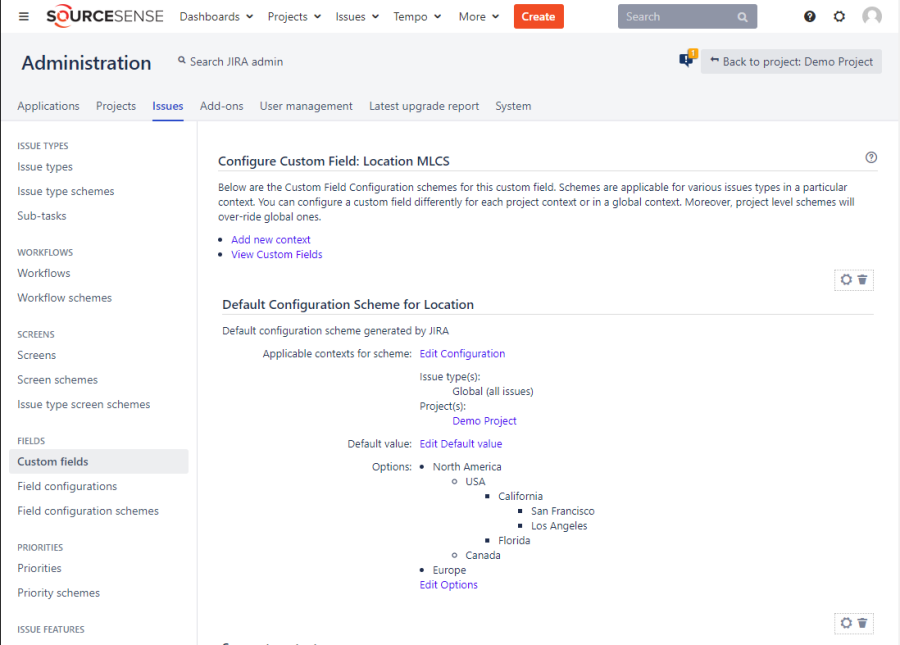Open Issue types in sidebar
Screen dimensions: 900x645
click(45, 167)
